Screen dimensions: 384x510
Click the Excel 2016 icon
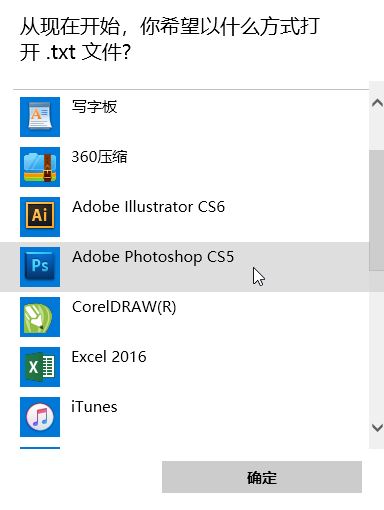click(x=40, y=367)
